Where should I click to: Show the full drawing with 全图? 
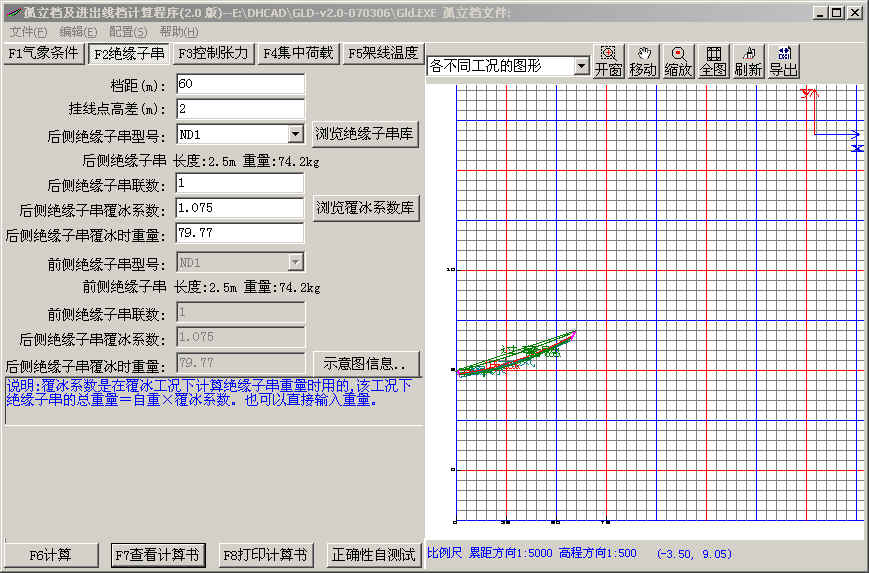[713, 62]
